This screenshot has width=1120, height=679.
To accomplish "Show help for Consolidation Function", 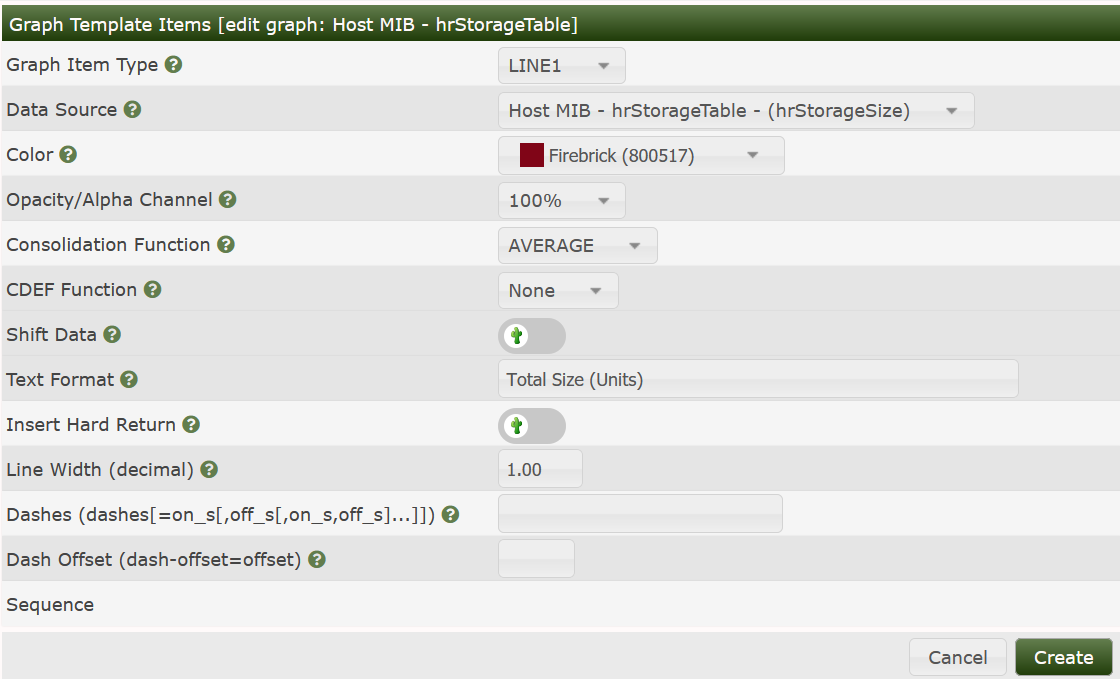I will coord(226,245).
